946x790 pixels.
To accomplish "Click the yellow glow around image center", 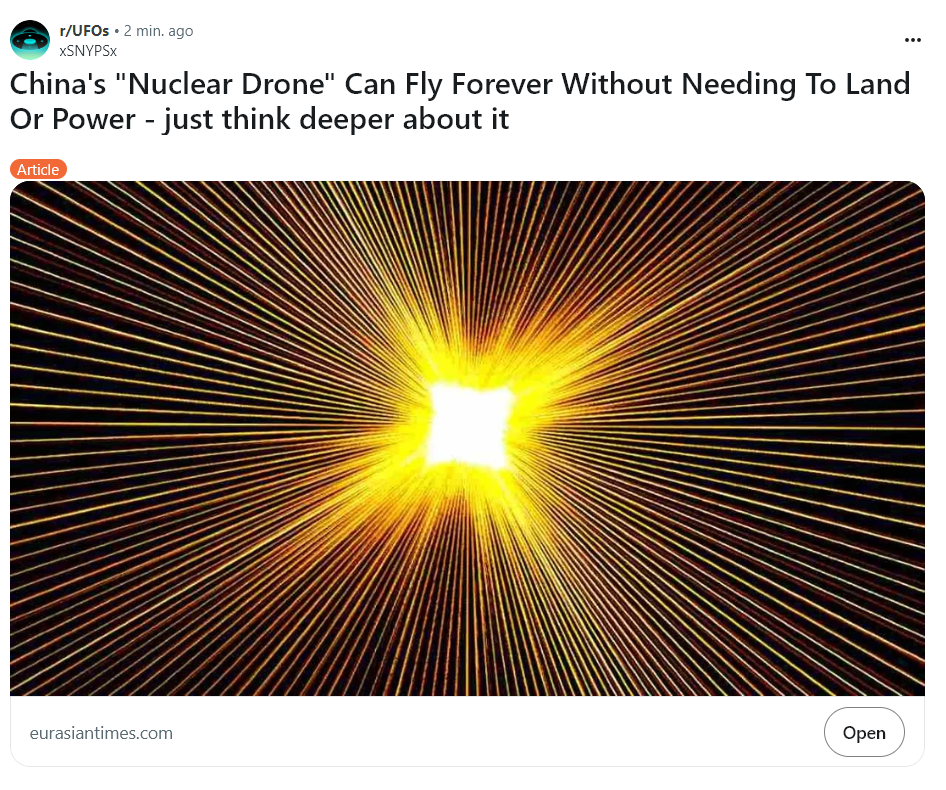I will pyautogui.click(x=469, y=425).
